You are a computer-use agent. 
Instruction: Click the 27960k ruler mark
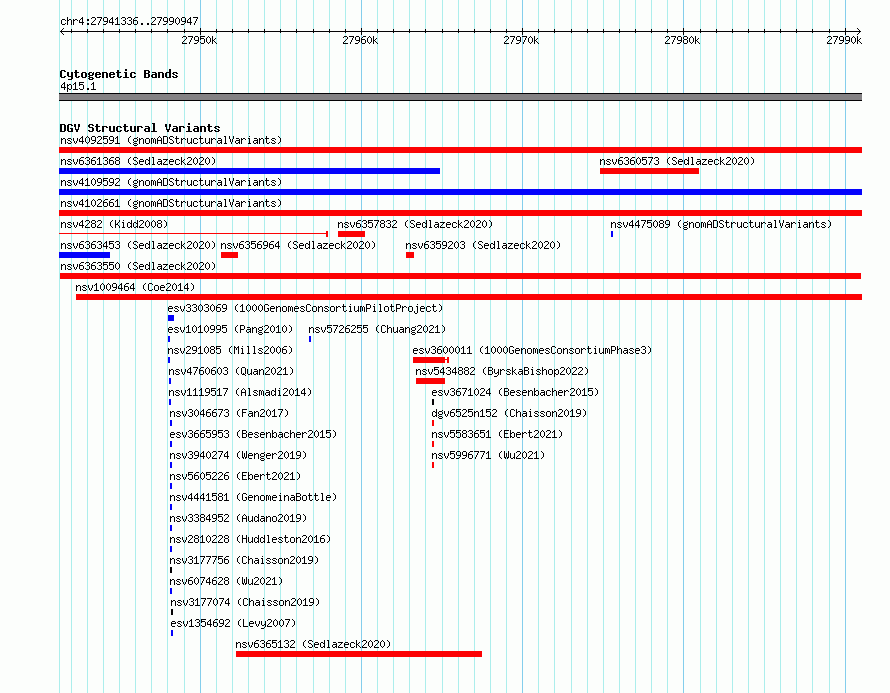point(360,40)
